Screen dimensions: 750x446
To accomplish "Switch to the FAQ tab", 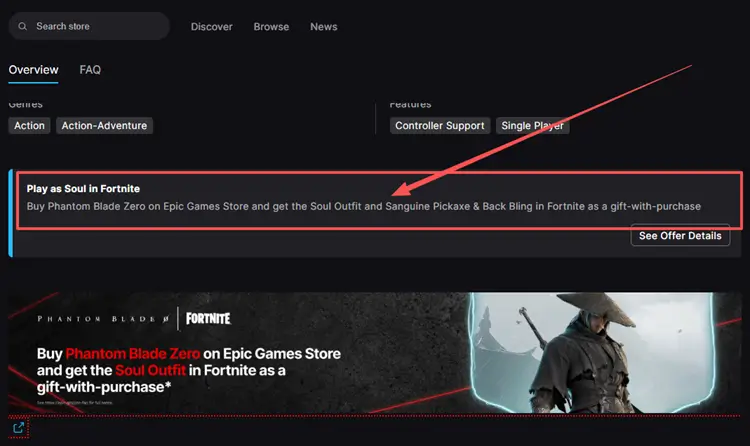I will click(90, 70).
